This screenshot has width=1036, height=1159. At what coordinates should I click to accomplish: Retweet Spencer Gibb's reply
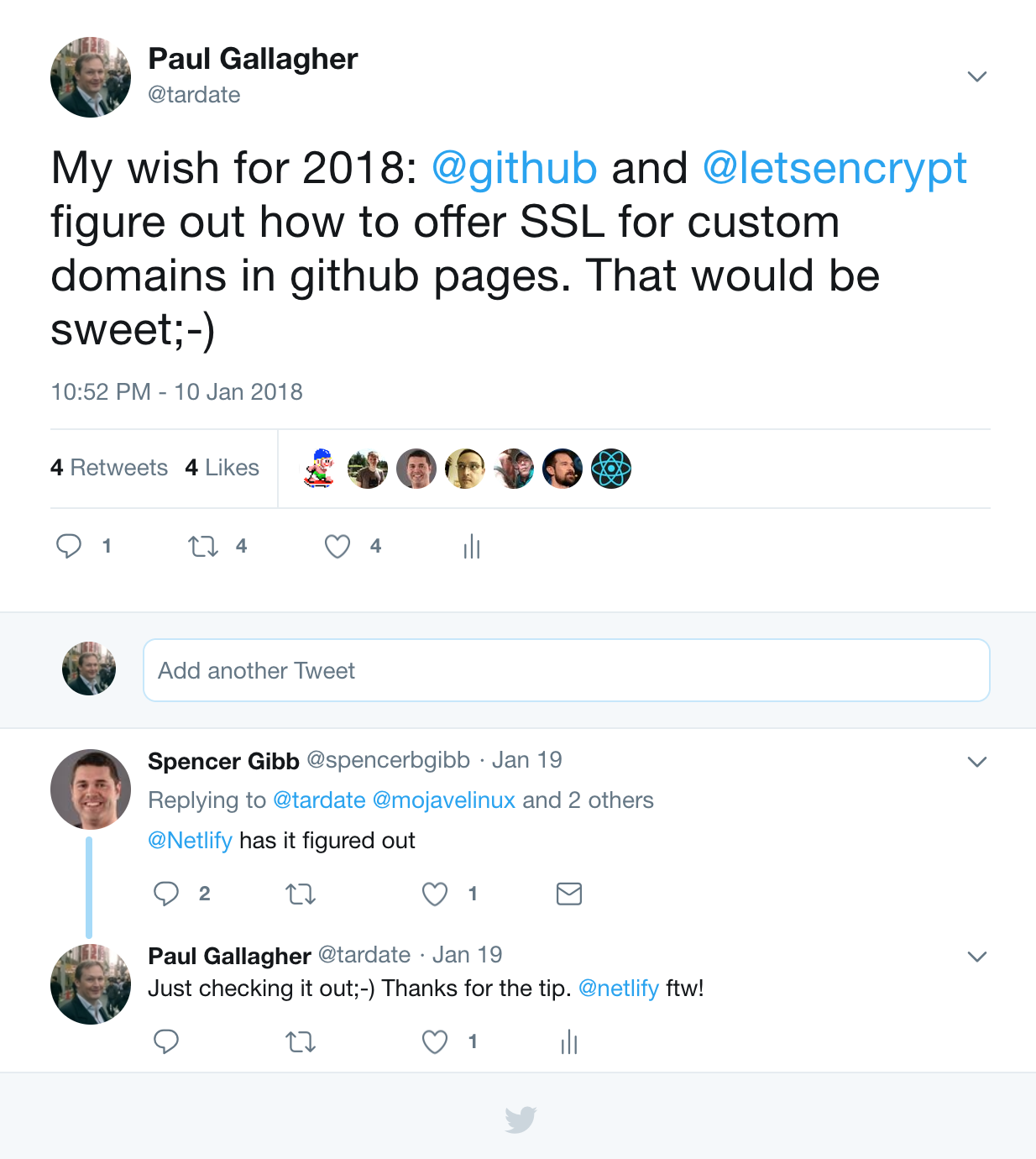point(301,894)
